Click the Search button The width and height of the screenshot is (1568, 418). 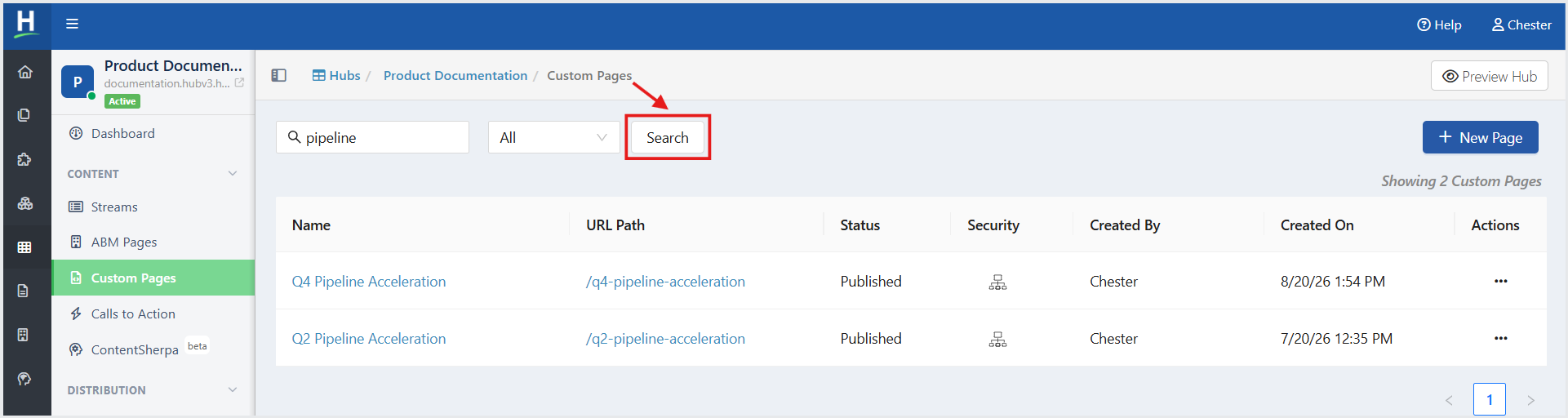coord(668,137)
